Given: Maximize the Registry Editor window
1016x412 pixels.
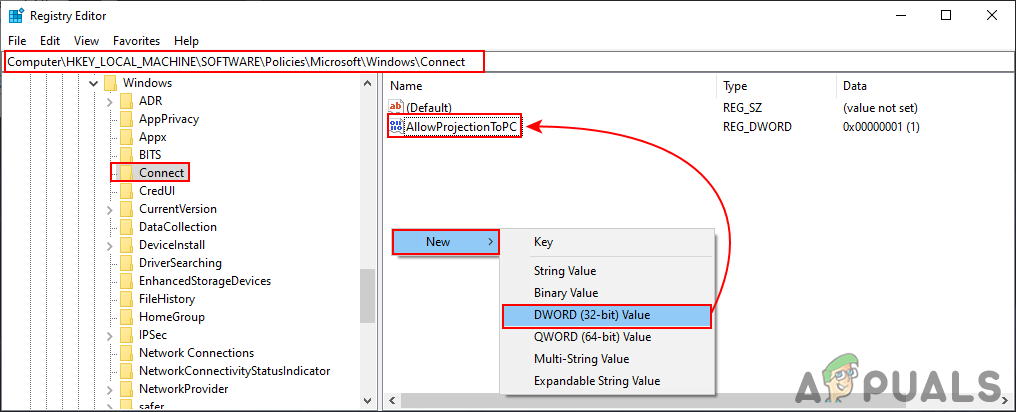Looking at the screenshot, I should click(946, 16).
